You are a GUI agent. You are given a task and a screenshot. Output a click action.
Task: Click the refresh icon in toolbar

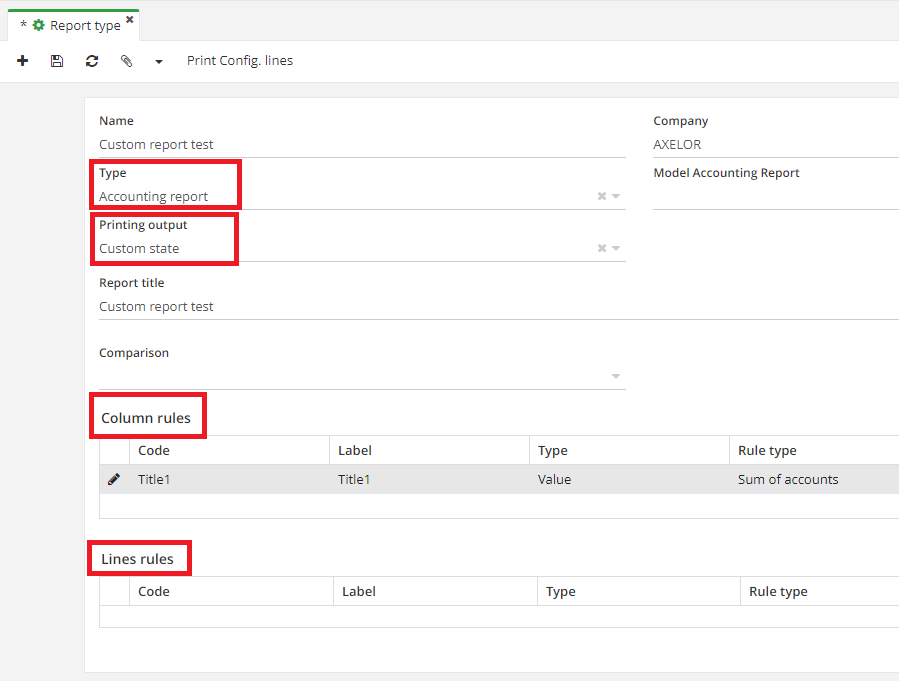[x=92, y=61]
